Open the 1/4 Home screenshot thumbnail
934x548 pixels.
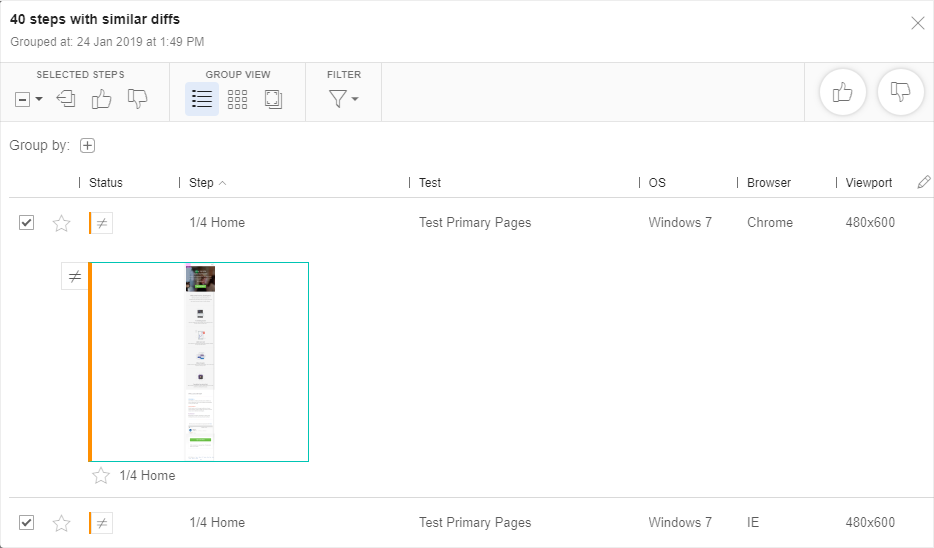coord(200,362)
